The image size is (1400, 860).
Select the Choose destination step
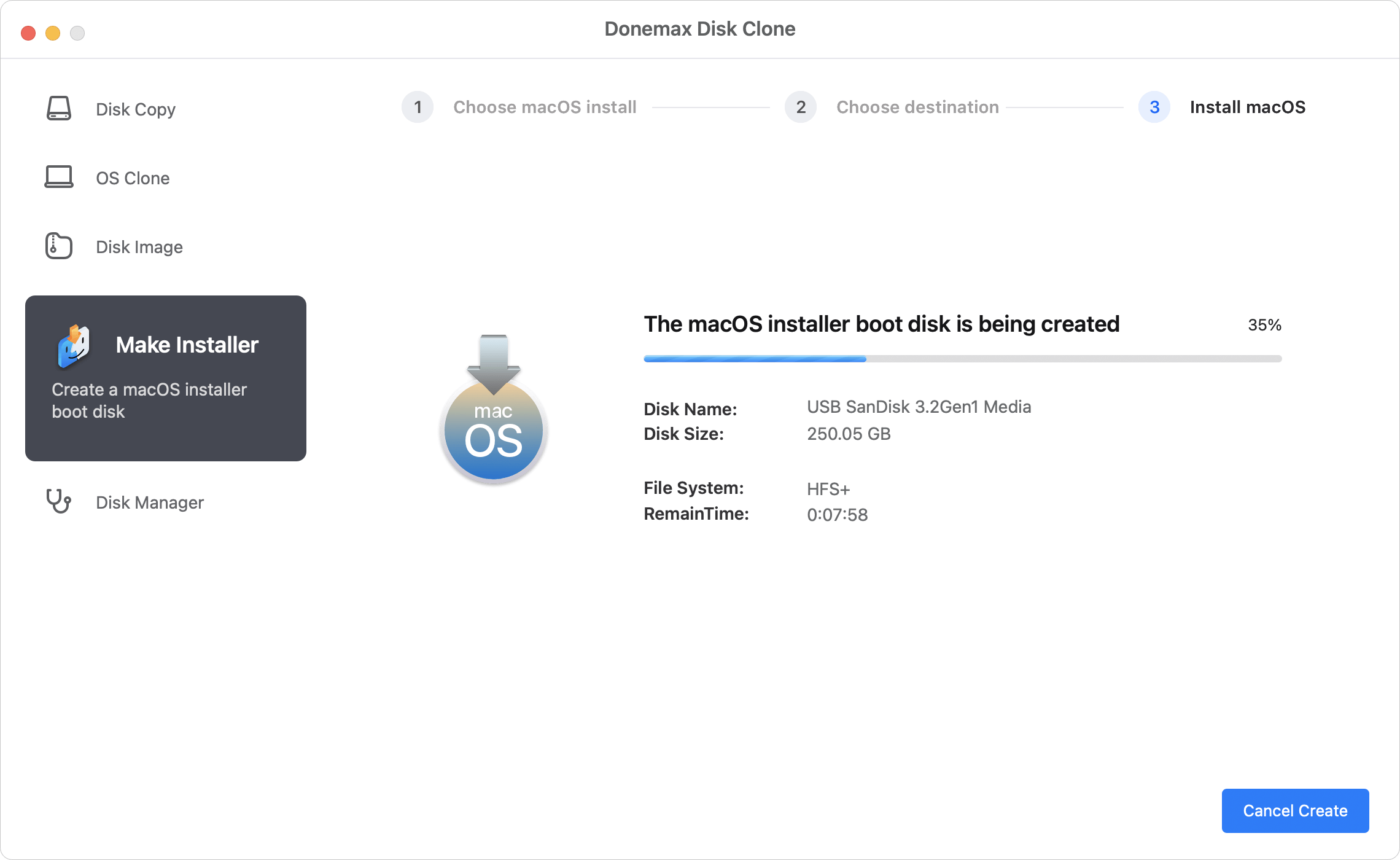pyautogui.click(x=917, y=106)
